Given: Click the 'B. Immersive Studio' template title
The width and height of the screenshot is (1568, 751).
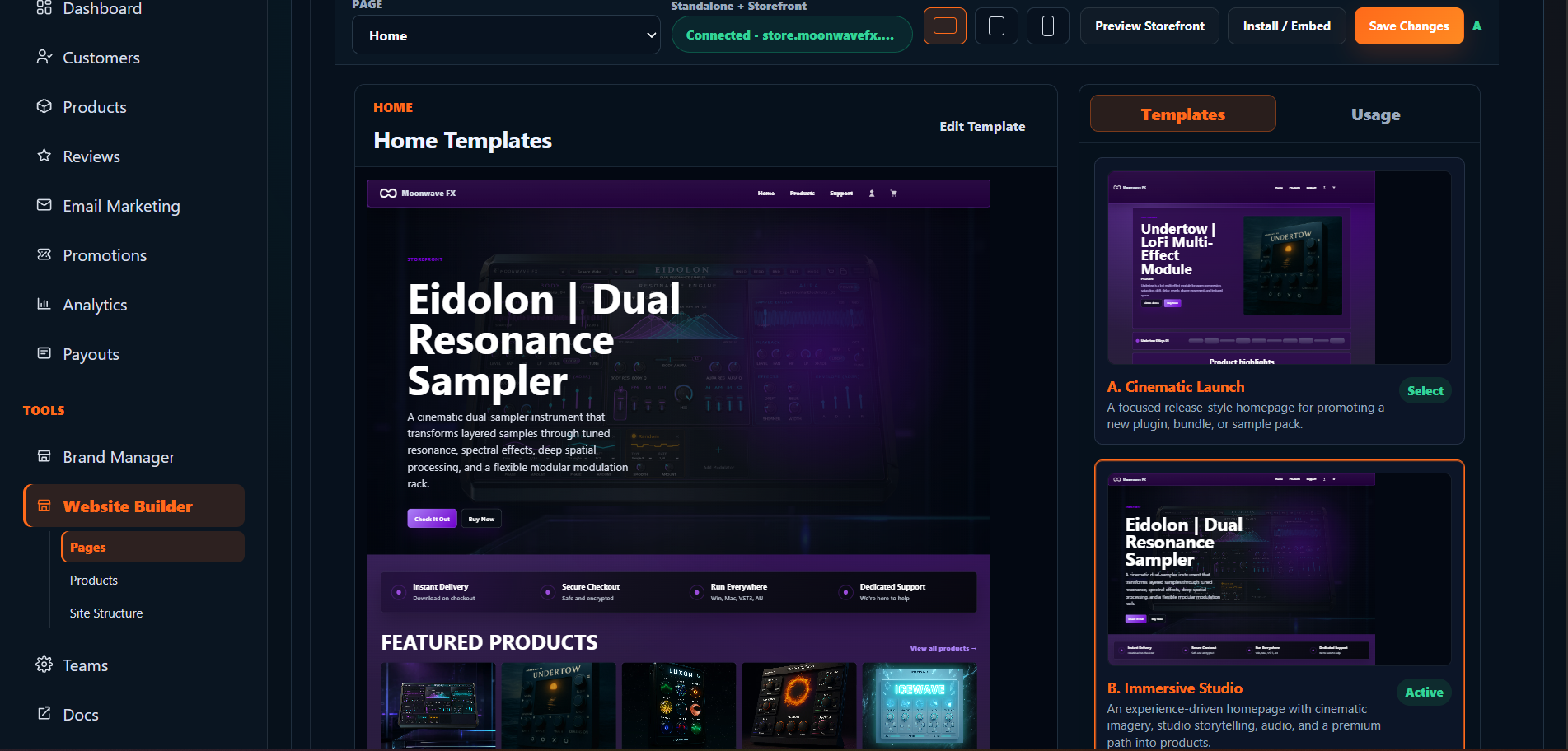Looking at the screenshot, I should click(1174, 688).
